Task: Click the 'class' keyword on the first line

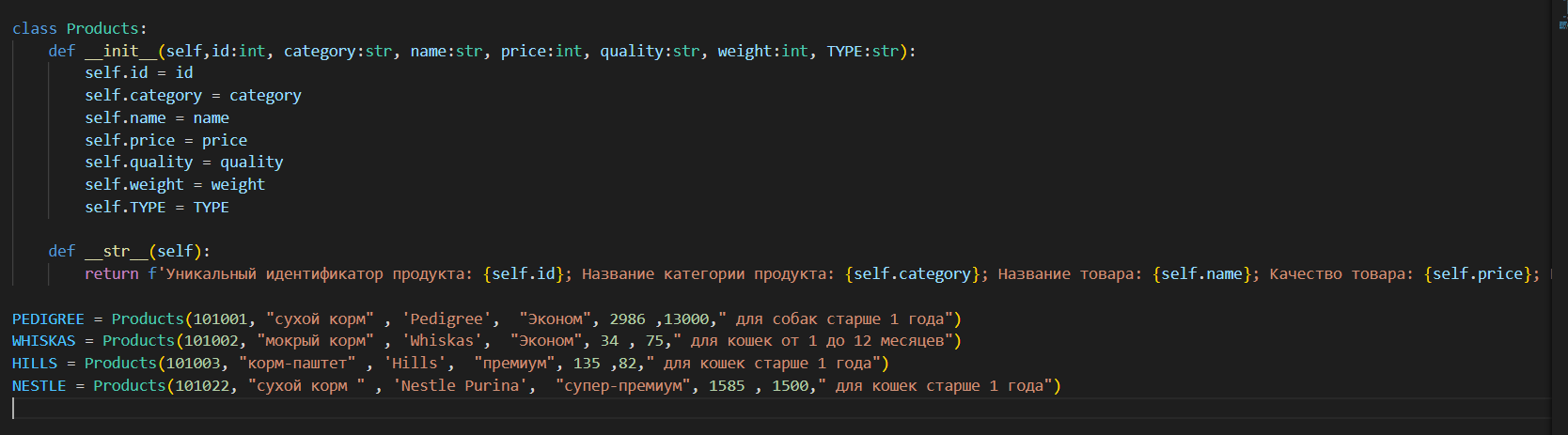Action: point(35,28)
